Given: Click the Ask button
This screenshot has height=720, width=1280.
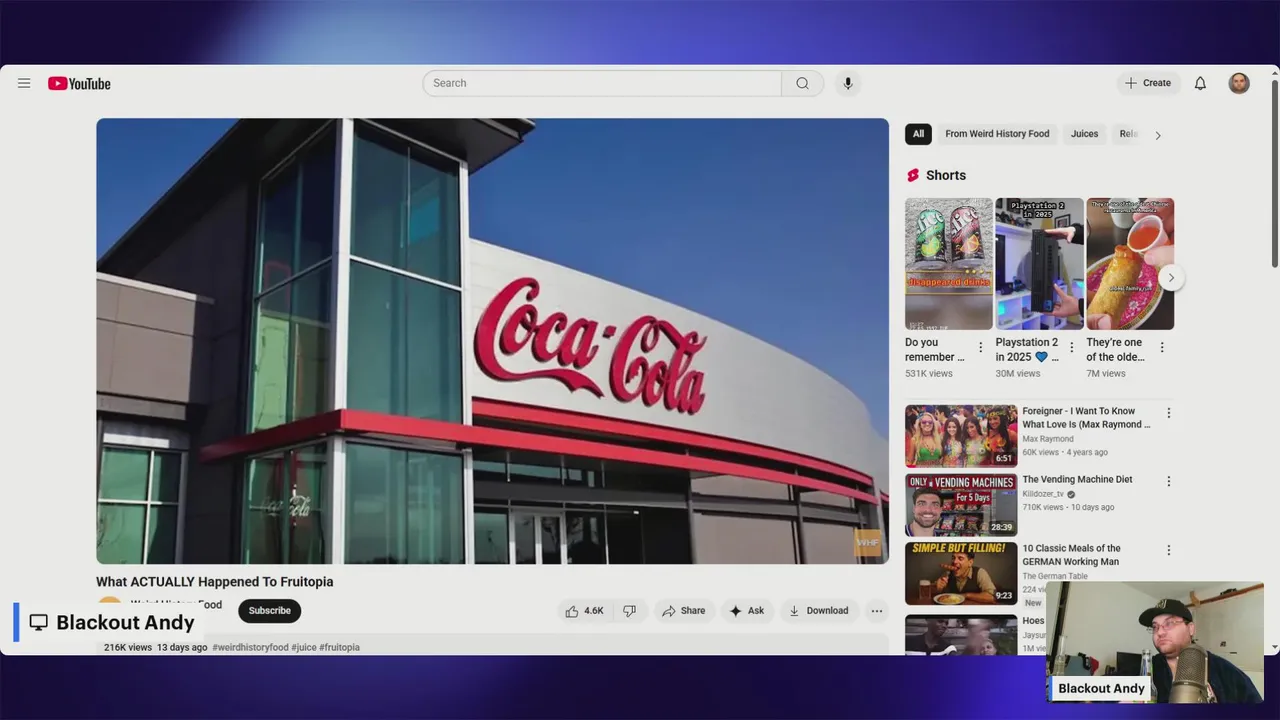Looking at the screenshot, I should click(x=747, y=611).
